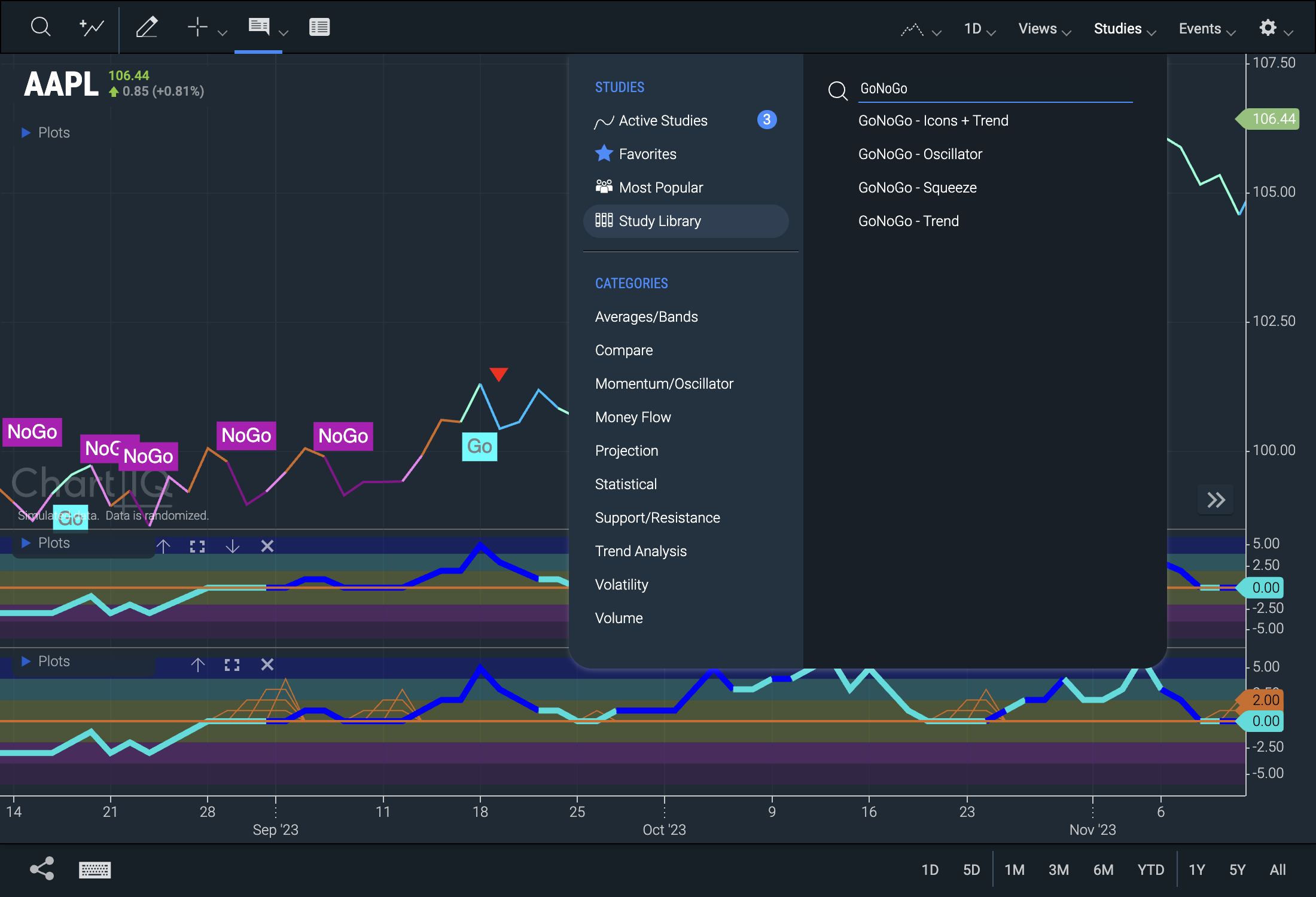Filter by Volatility category

(622, 585)
